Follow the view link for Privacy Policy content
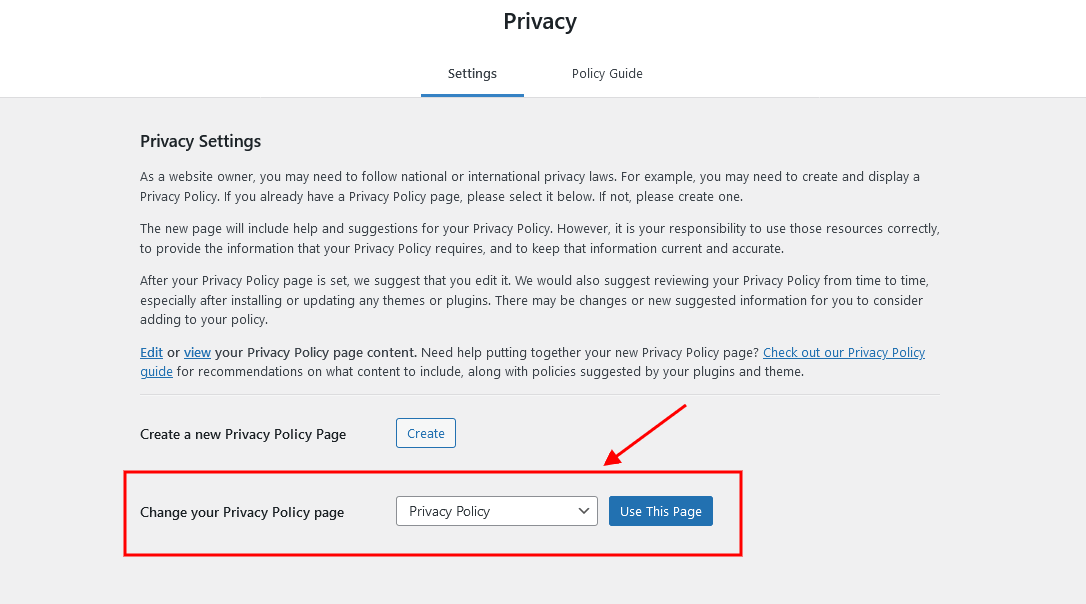 pos(197,353)
